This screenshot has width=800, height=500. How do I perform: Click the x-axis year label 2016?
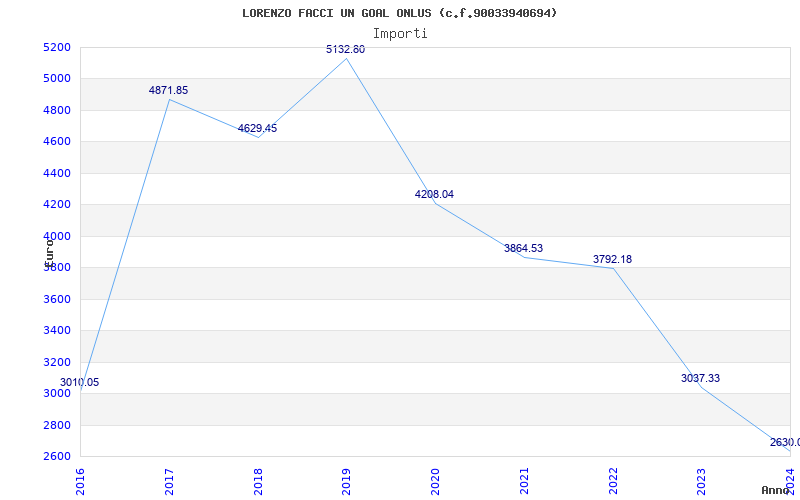click(80, 481)
